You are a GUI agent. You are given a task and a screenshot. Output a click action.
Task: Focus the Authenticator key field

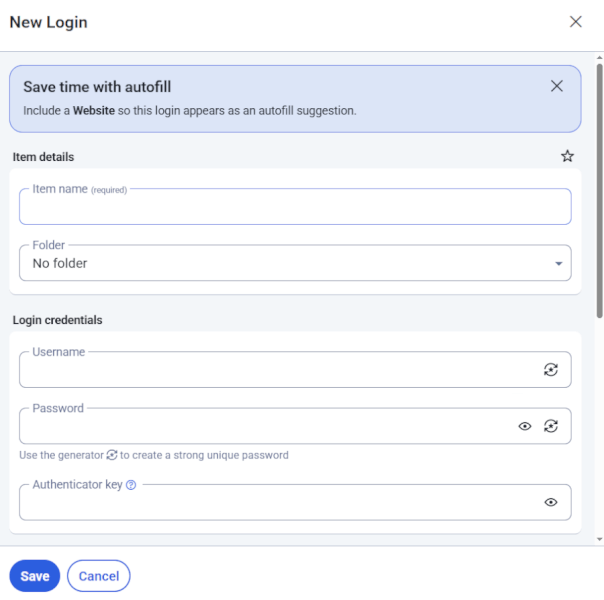[279, 502]
